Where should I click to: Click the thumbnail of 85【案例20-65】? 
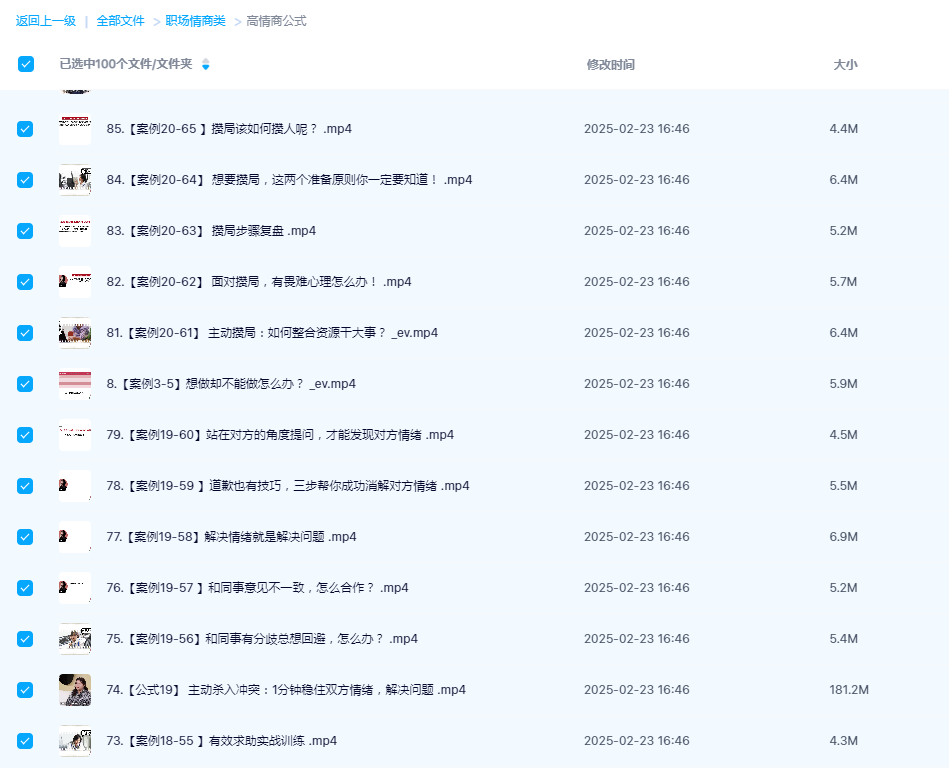coord(75,128)
